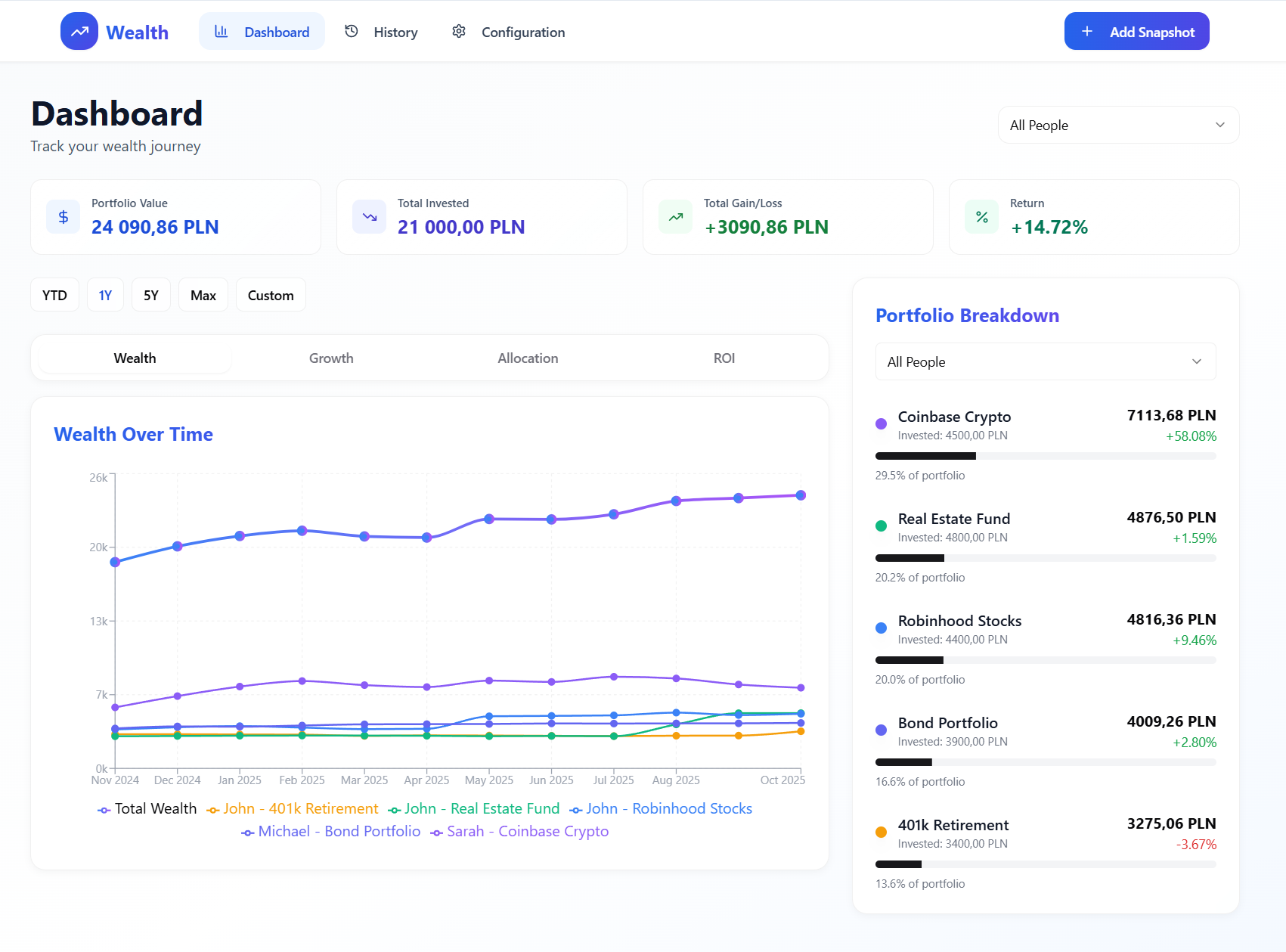The height and width of the screenshot is (952, 1286).
Task: Click the Bond Portfolio indigo color dot
Action: pyautogui.click(x=881, y=730)
